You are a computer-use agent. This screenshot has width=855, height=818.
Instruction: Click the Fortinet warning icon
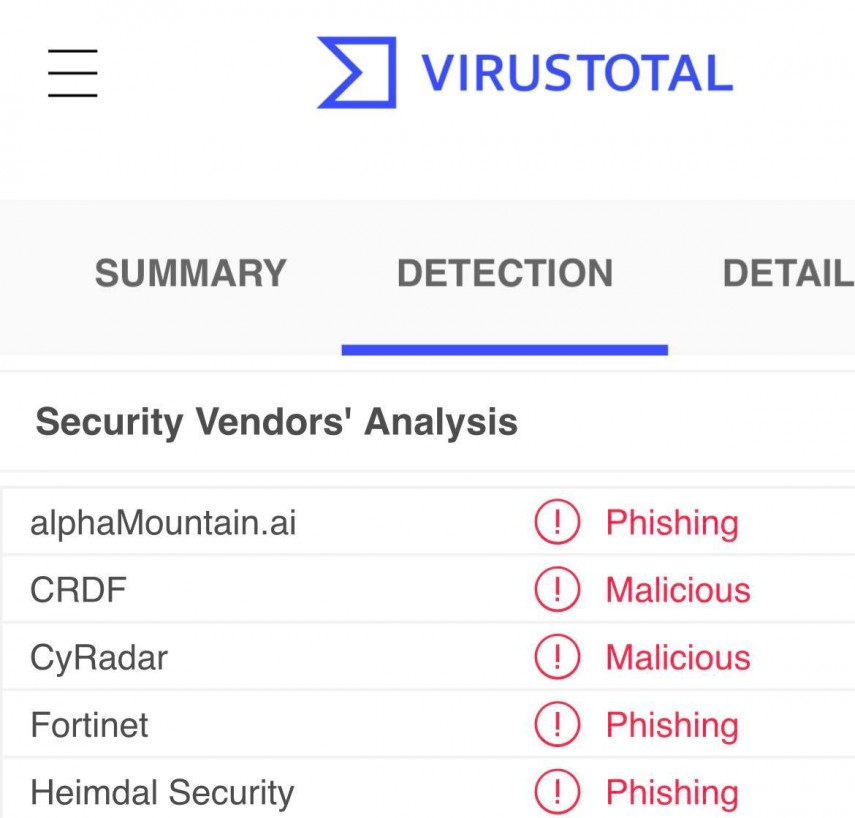(x=557, y=724)
